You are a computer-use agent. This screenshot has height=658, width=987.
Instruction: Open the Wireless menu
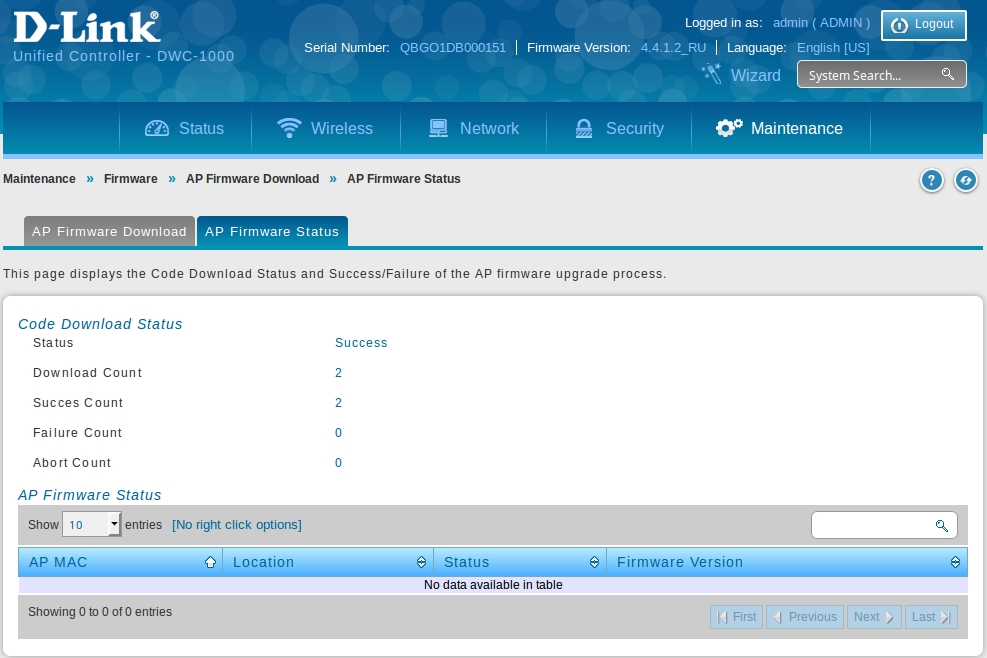point(325,128)
